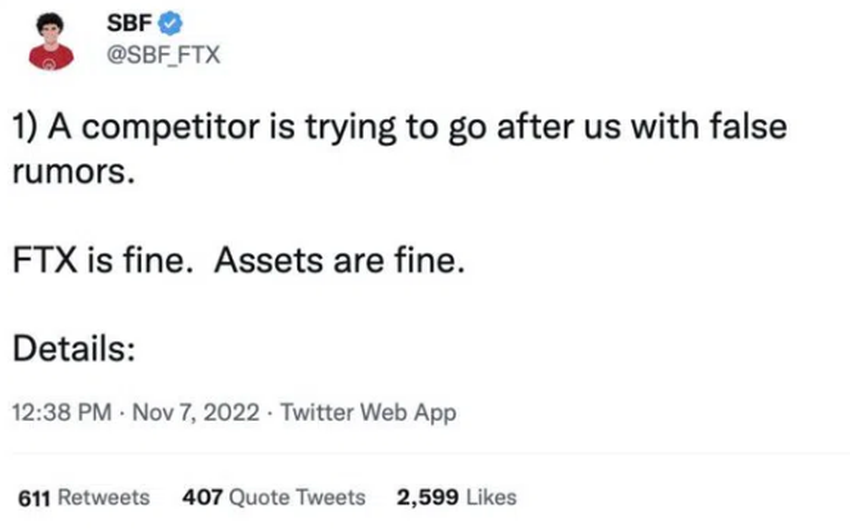Select the 'Assets are fine.' sentence
The width and height of the screenshot is (850, 531).
pos(339,260)
